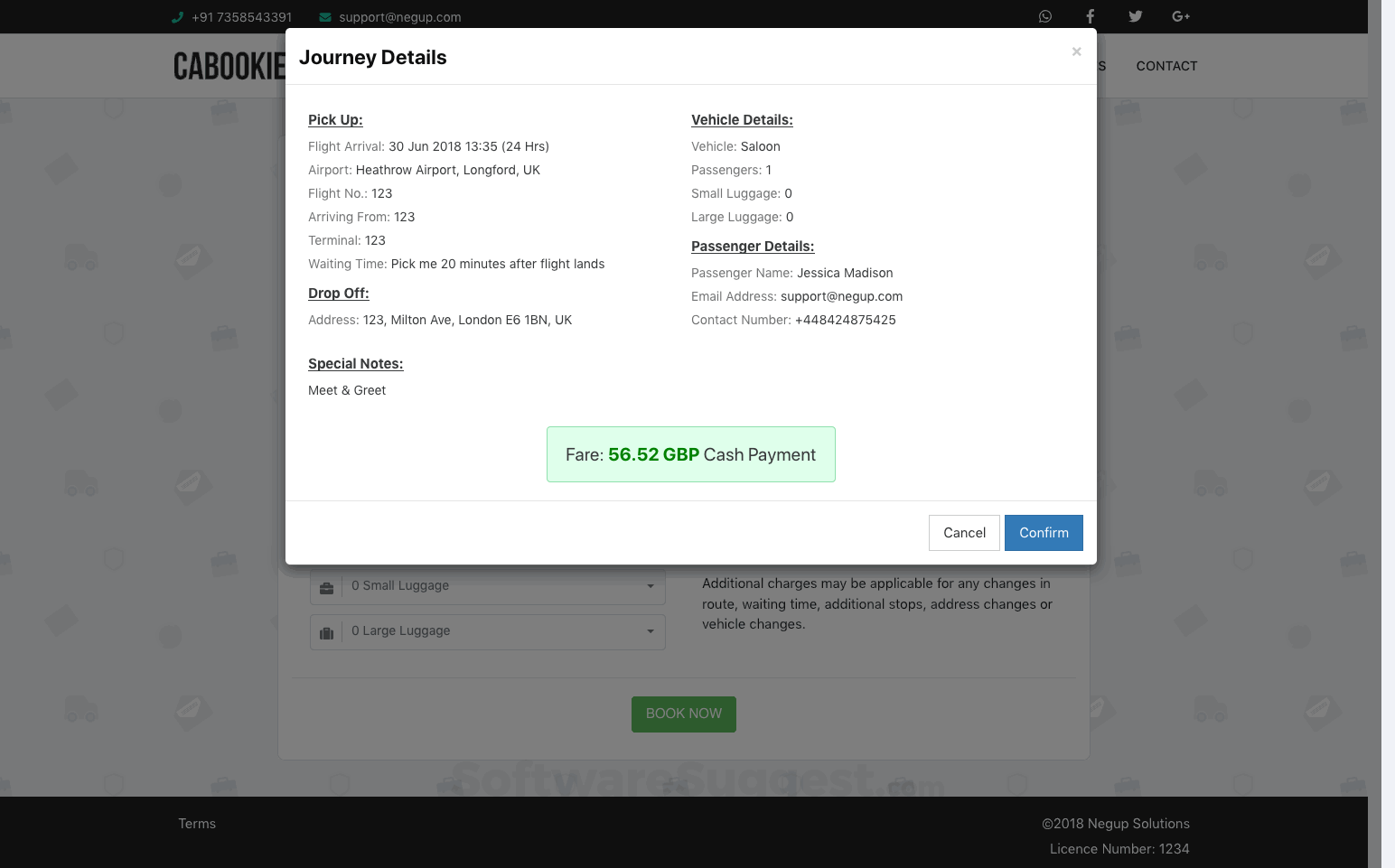Click the envelope email icon in header
1395x868 pixels.
pos(325,17)
